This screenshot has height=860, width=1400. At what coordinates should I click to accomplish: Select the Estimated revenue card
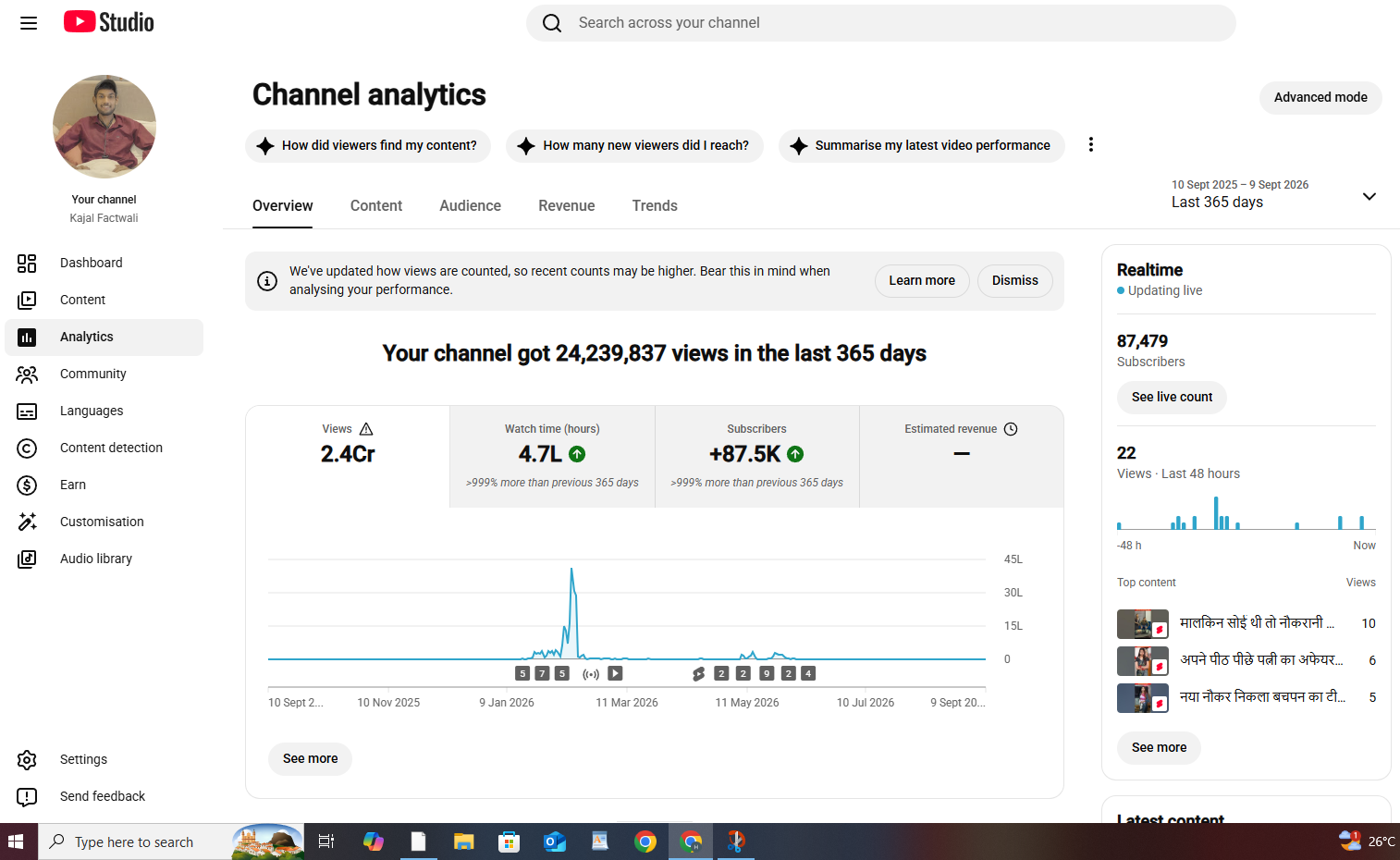[962, 456]
